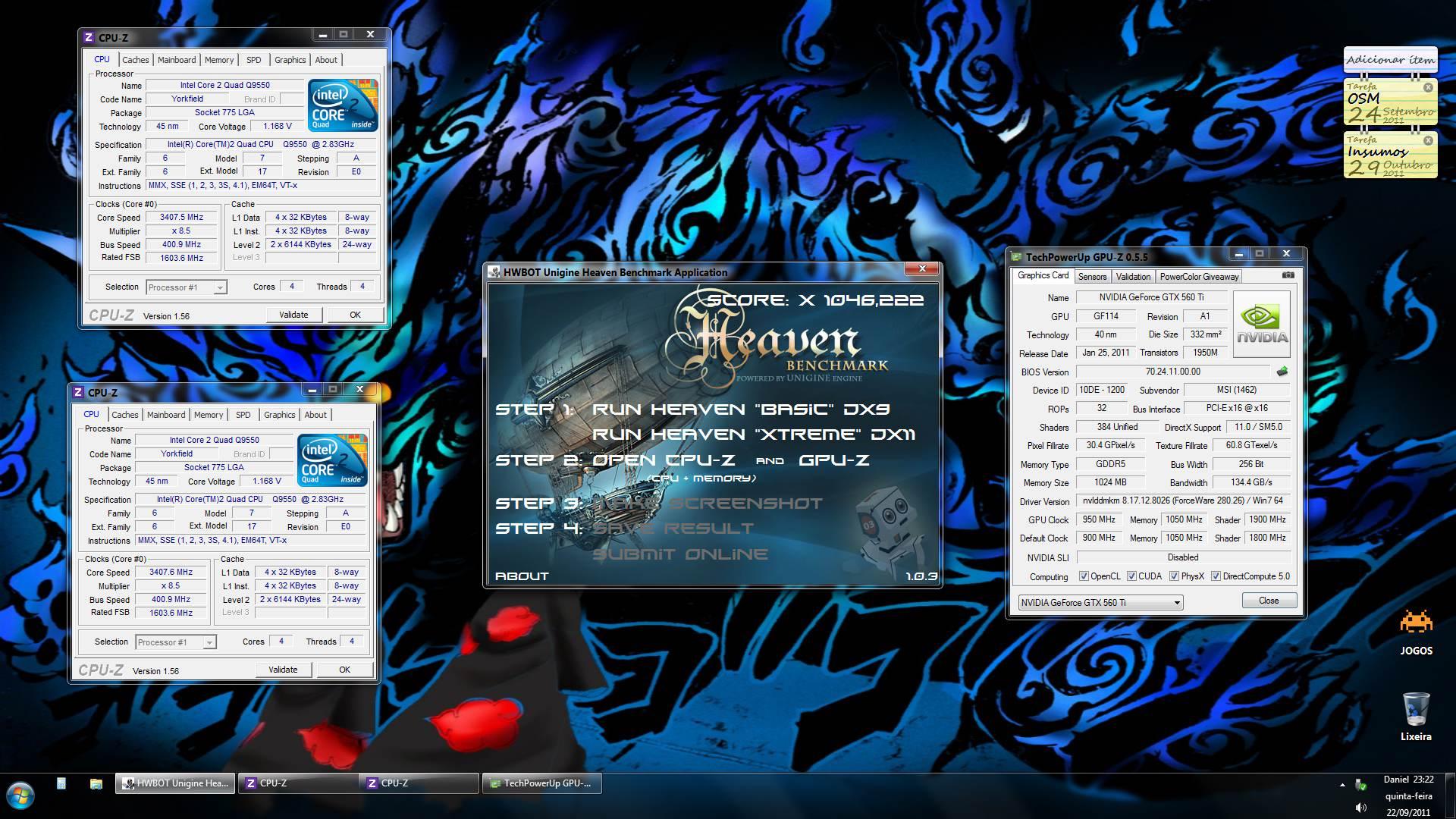Click Save Result in Heaven step 4
Screen dimensions: 1456x819
[x=673, y=529]
